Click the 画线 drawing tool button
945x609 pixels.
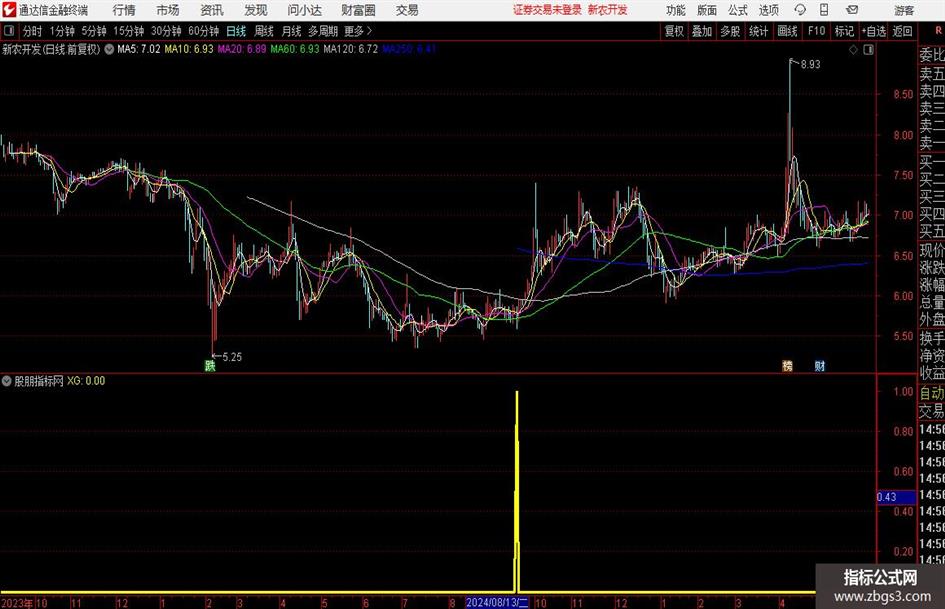[x=787, y=31]
